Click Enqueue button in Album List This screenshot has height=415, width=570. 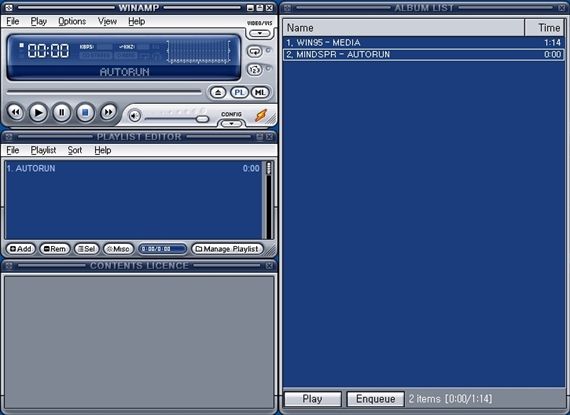(376, 399)
